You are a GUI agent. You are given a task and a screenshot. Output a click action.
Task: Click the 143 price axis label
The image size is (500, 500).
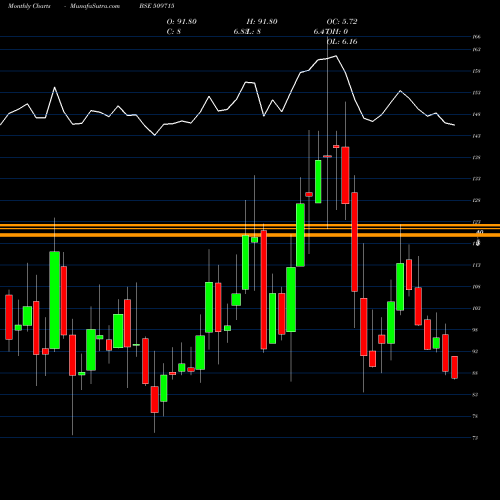tap(476, 136)
